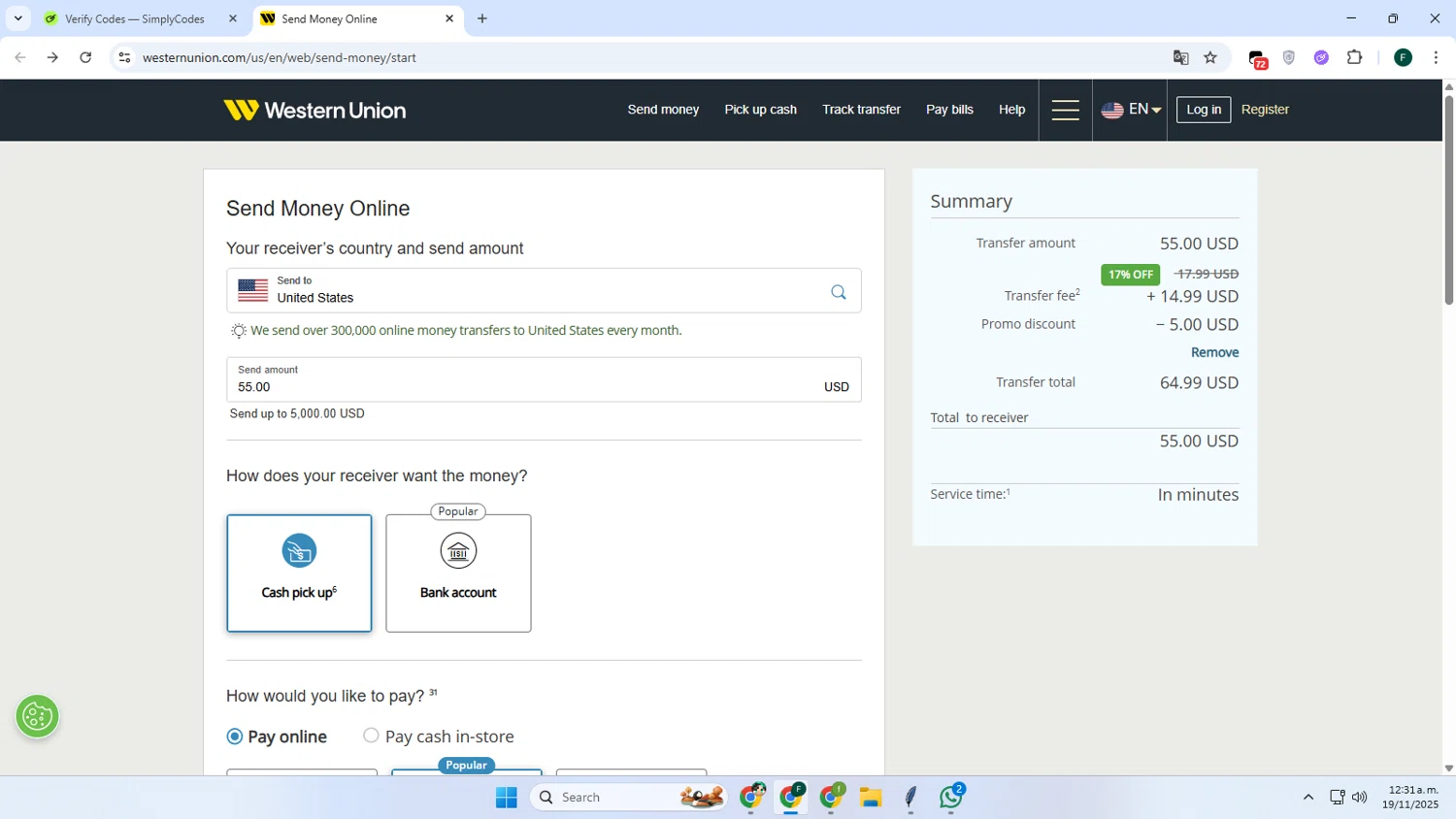The width and height of the screenshot is (1456, 819).
Task: Open the extensions puzzle icon
Action: (1355, 57)
